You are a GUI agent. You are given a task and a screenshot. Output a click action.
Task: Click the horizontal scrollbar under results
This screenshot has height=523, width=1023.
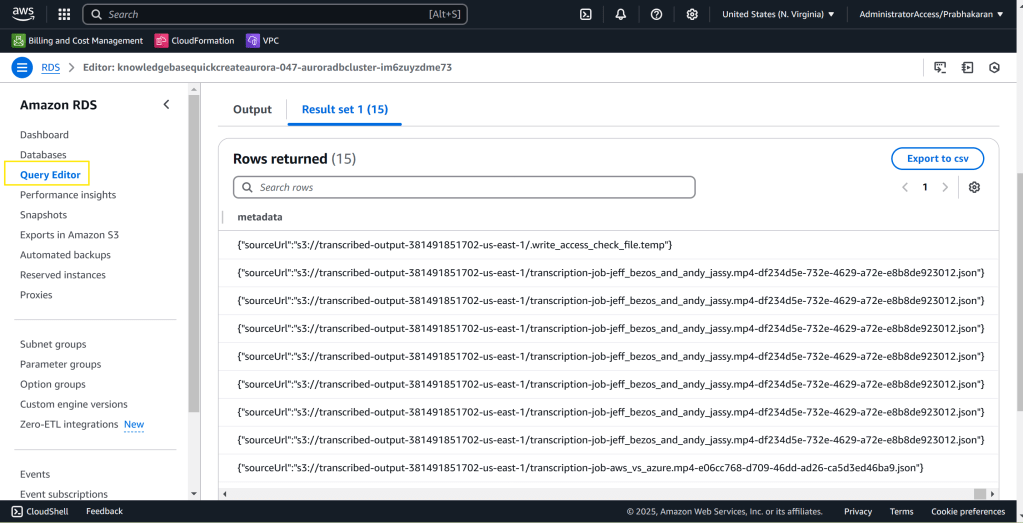pos(600,493)
